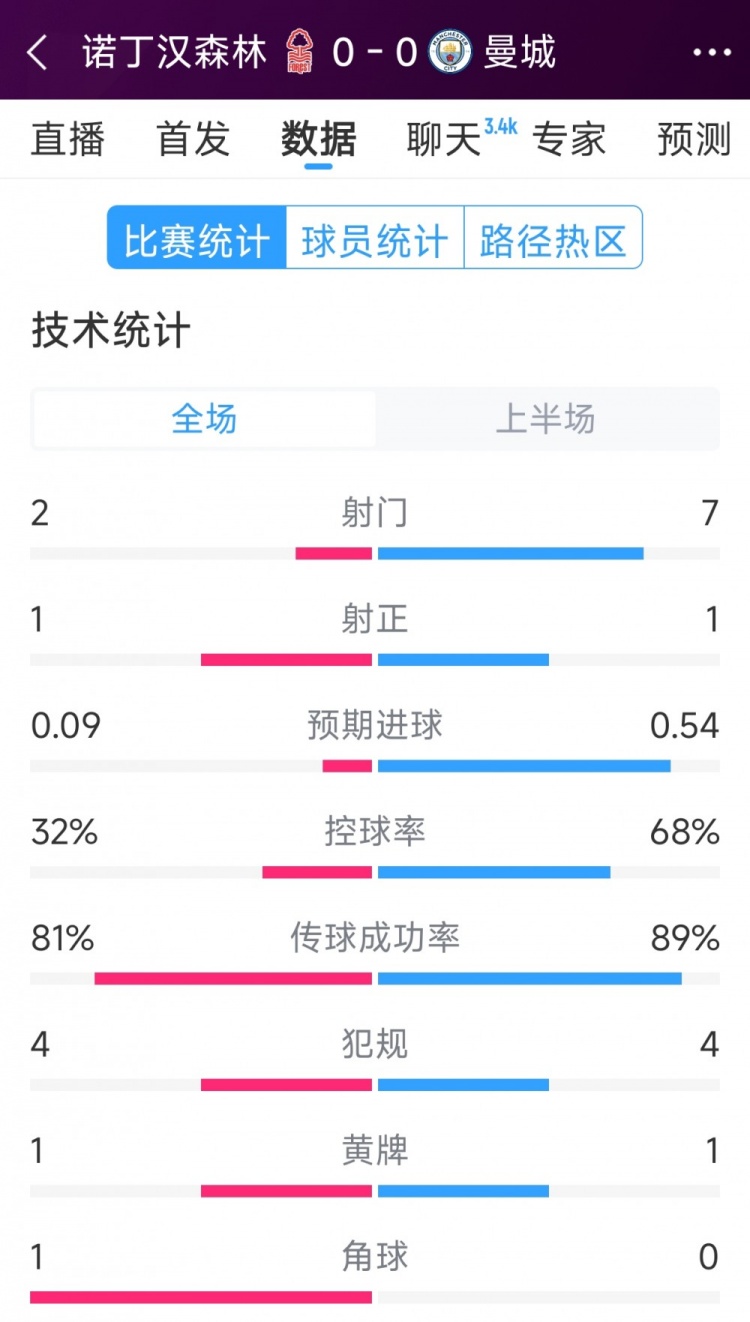Screen dimensions: 750x1322
Task: Open the more options (…) menu
Action: tap(712, 47)
